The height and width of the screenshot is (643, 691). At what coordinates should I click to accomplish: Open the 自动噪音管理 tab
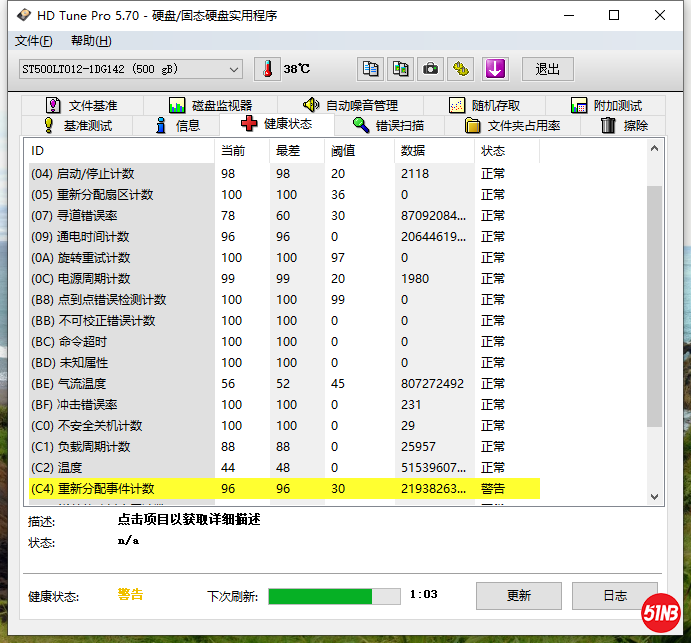pos(351,105)
